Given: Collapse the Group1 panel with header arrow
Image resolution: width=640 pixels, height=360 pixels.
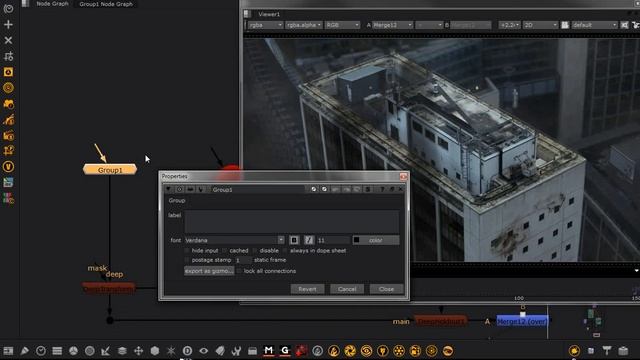Looking at the screenshot, I should pyautogui.click(x=168, y=189).
